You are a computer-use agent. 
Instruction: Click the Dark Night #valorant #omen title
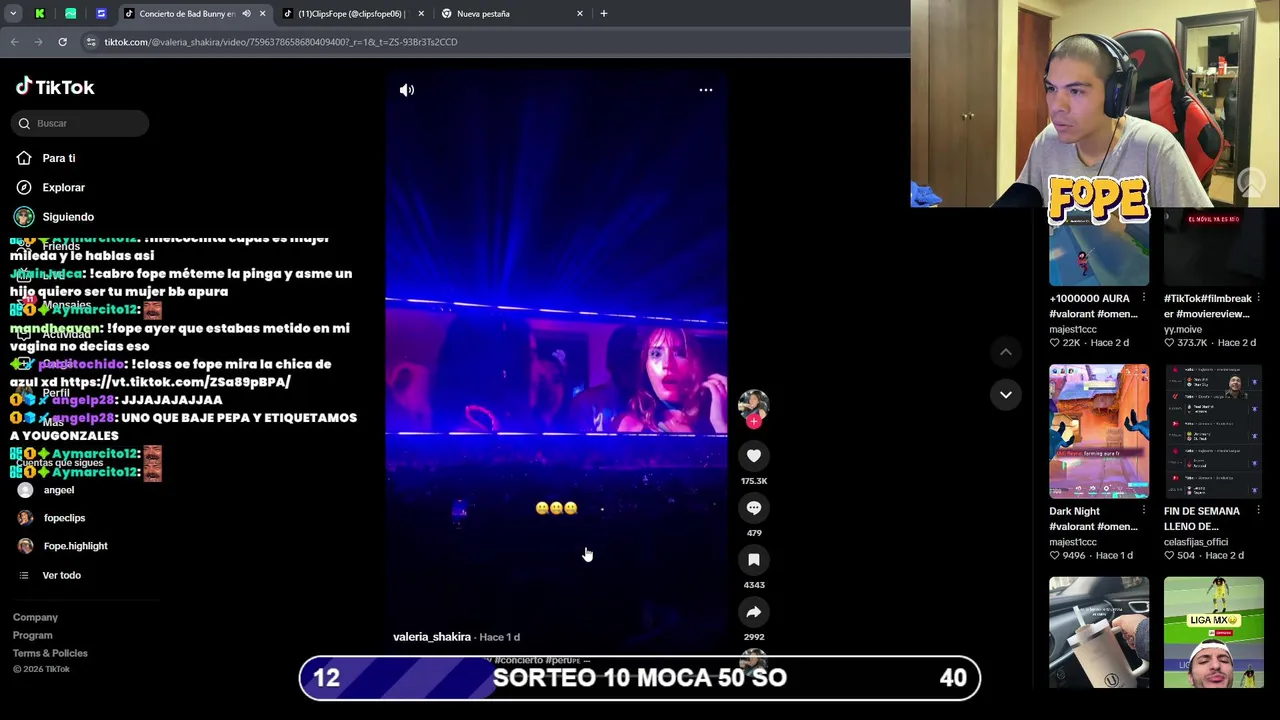click(x=1093, y=519)
